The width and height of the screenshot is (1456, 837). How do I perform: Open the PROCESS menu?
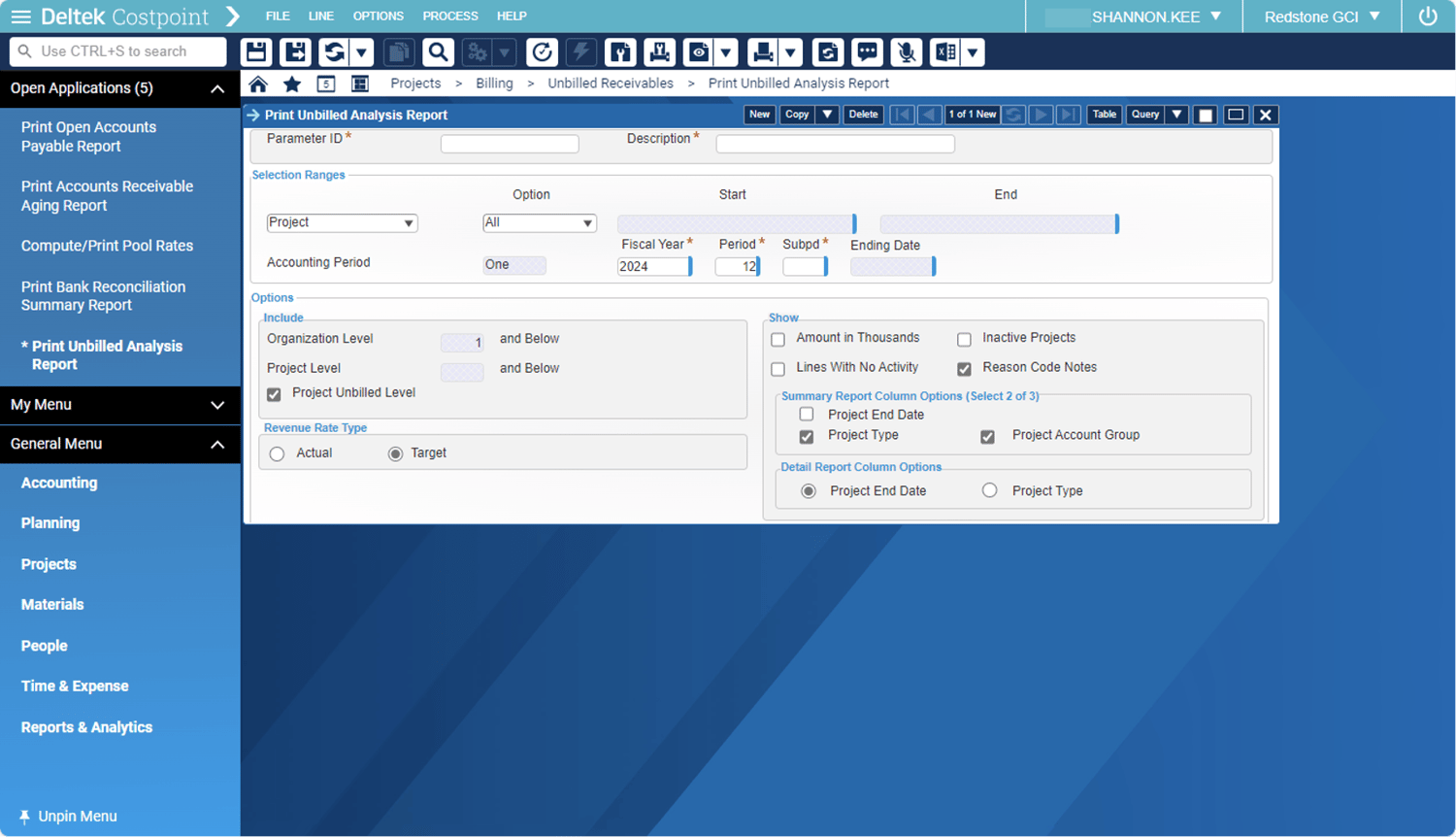449,16
